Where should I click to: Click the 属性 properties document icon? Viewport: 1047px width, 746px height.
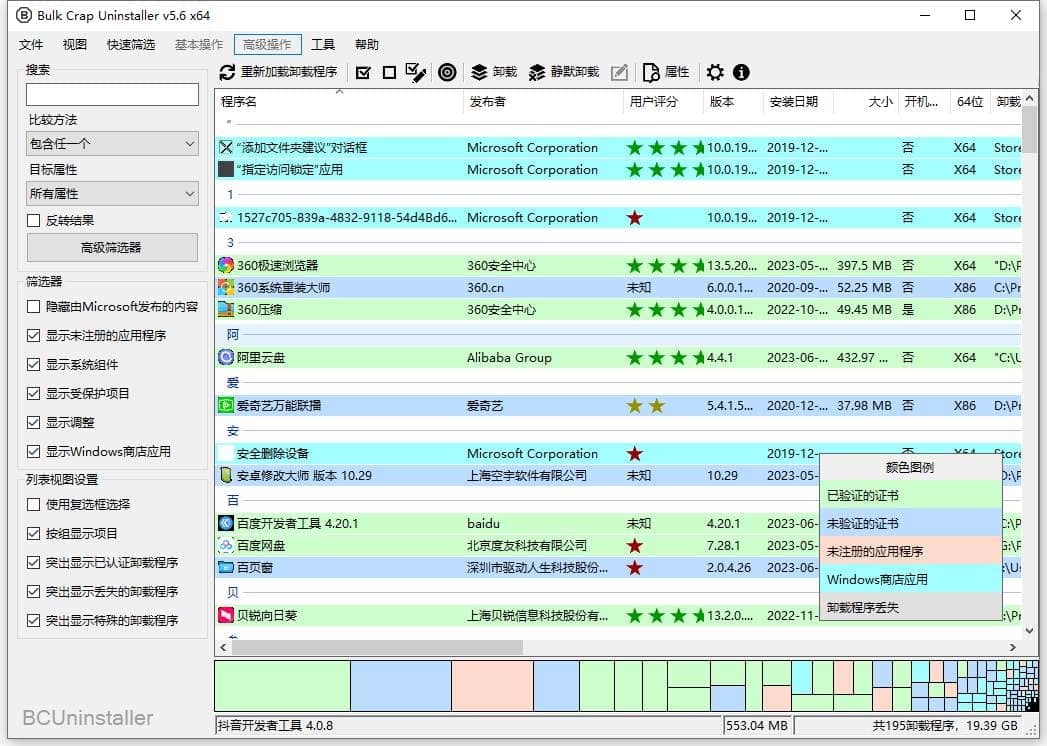(650, 72)
